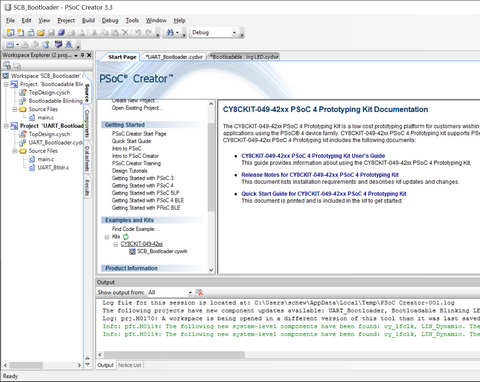
Task: Open the Build icon dropdown arrow
Action: (x=17, y=44)
